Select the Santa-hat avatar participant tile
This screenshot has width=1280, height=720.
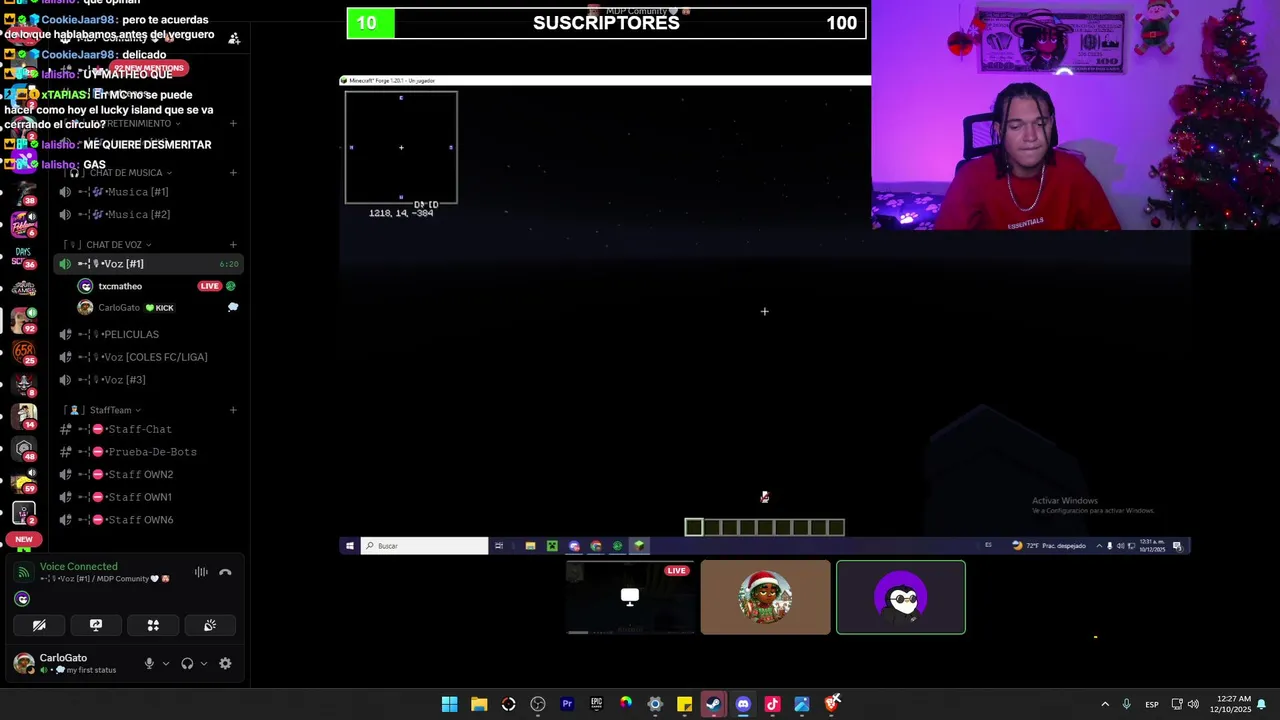pyautogui.click(x=765, y=597)
